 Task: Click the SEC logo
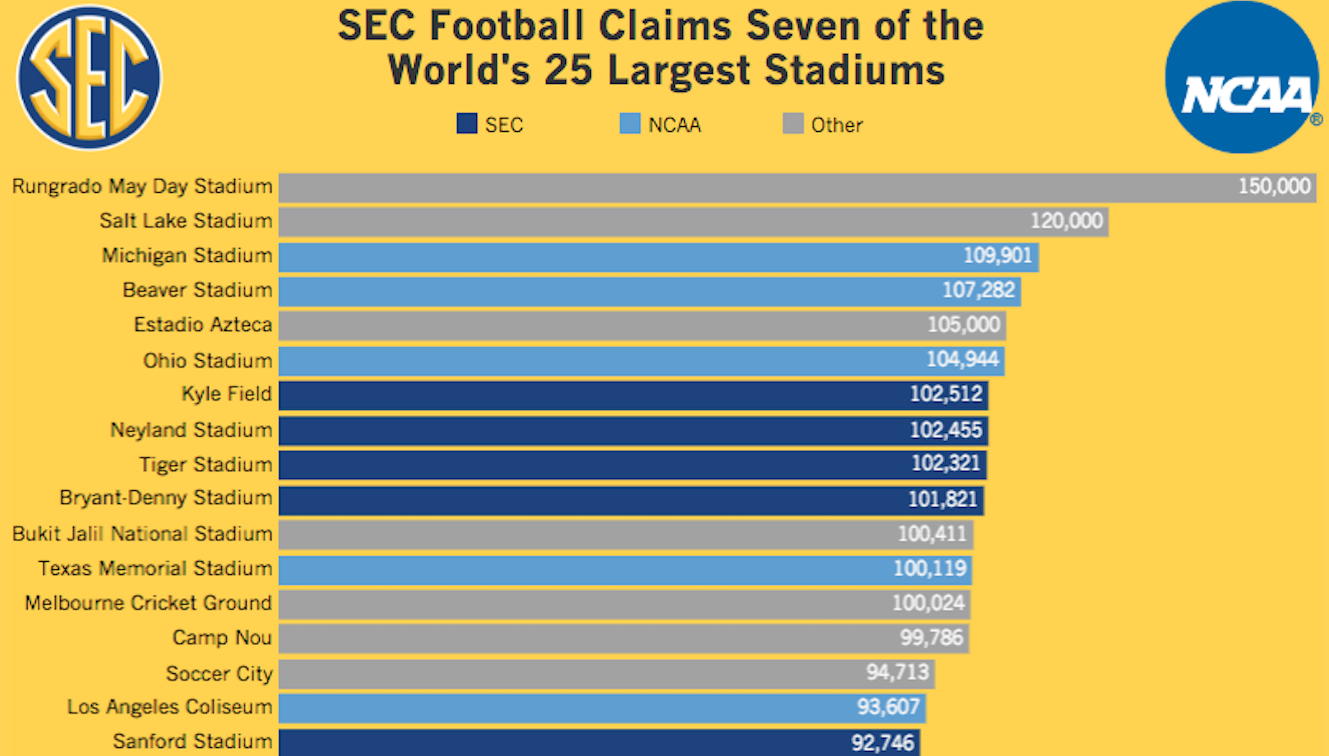[89, 77]
